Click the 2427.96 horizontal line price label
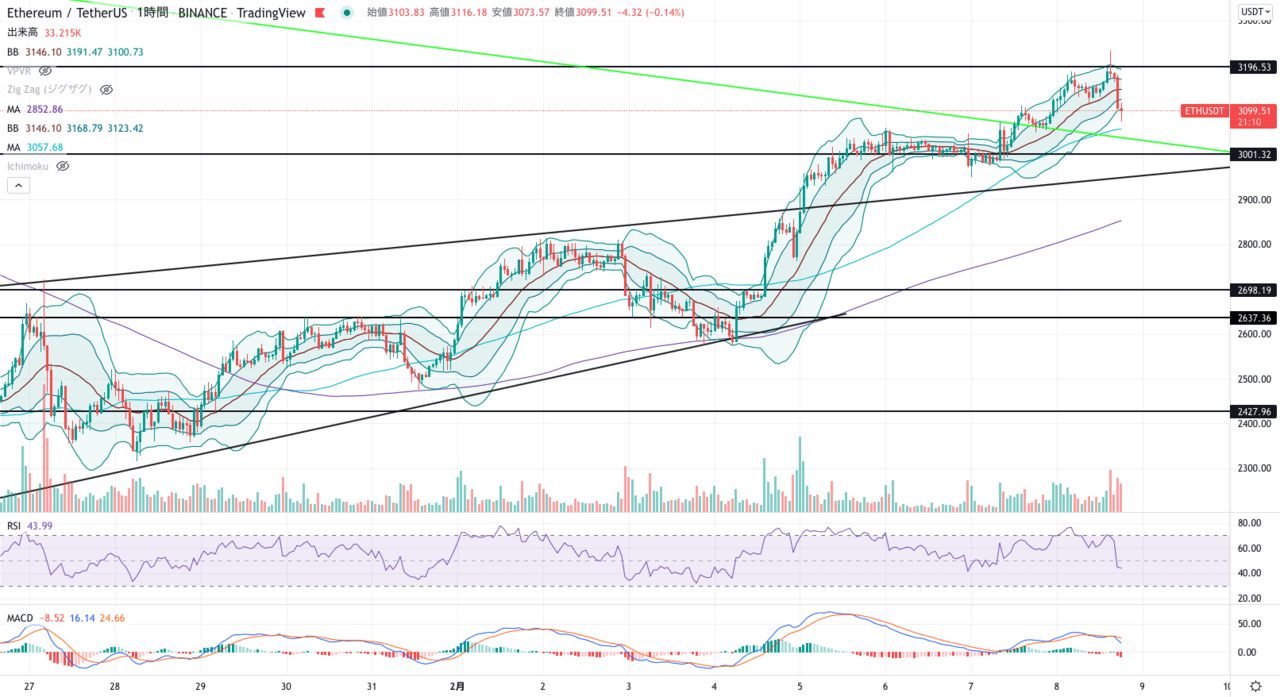This screenshot has height=697, width=1280. point(1254,411)
